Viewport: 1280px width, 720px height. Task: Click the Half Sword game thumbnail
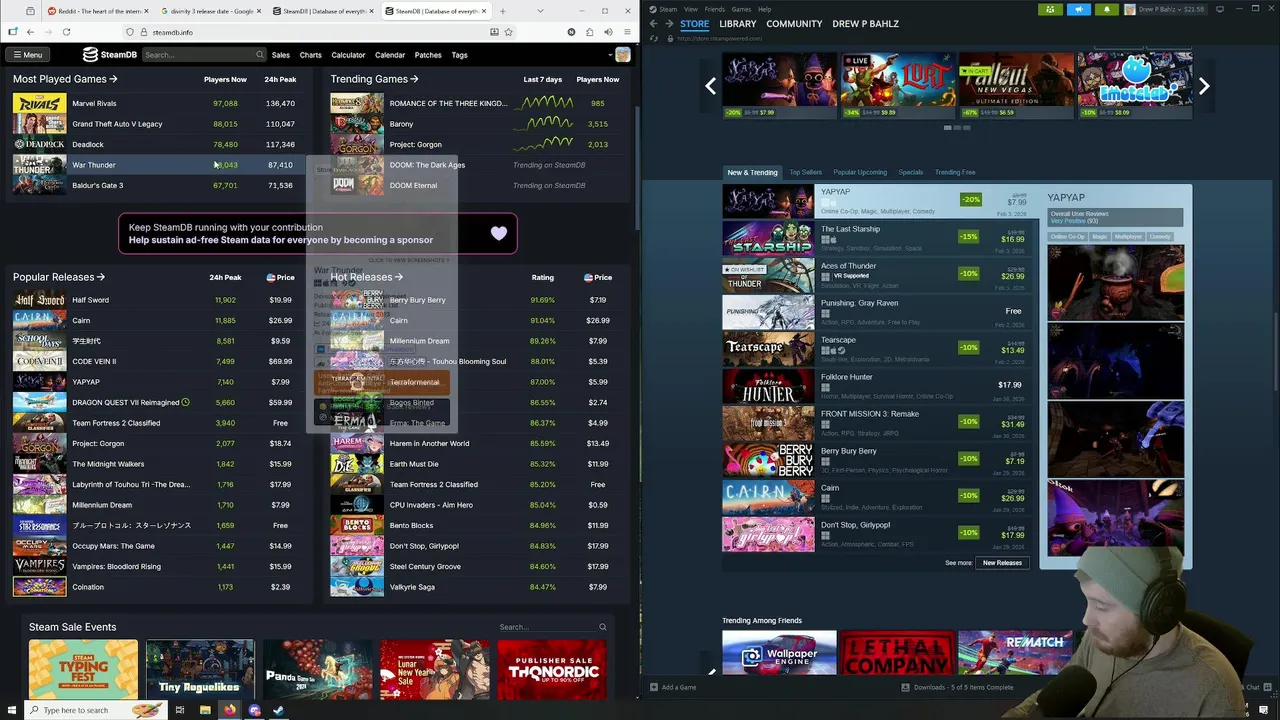pos(39,300)
